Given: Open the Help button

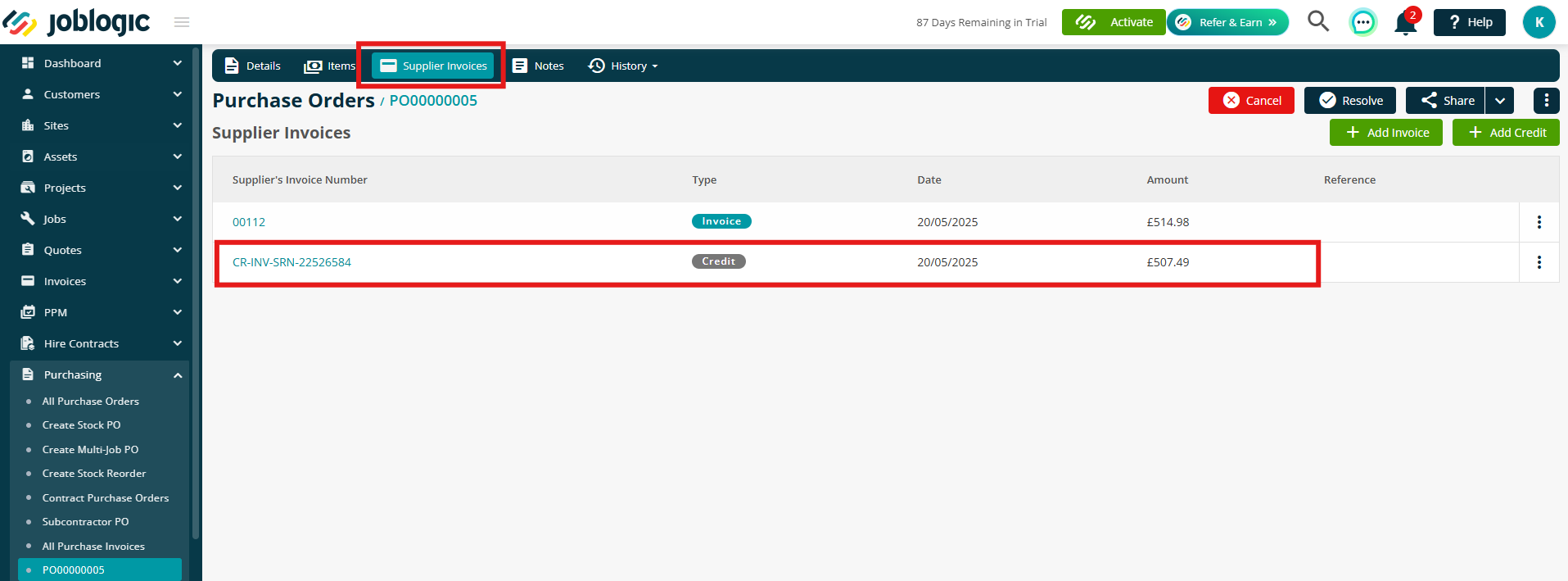Looking at the screenshot, I should (x=1470, y=22).
